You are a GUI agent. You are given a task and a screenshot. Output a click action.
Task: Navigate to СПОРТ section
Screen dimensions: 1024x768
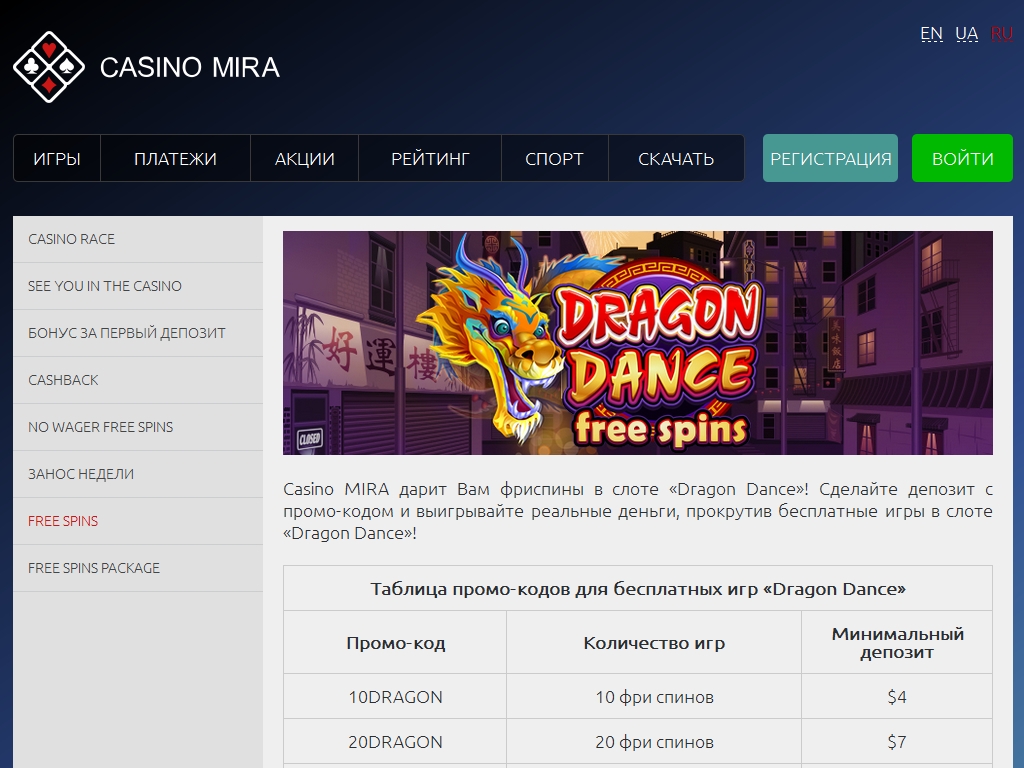554,159
